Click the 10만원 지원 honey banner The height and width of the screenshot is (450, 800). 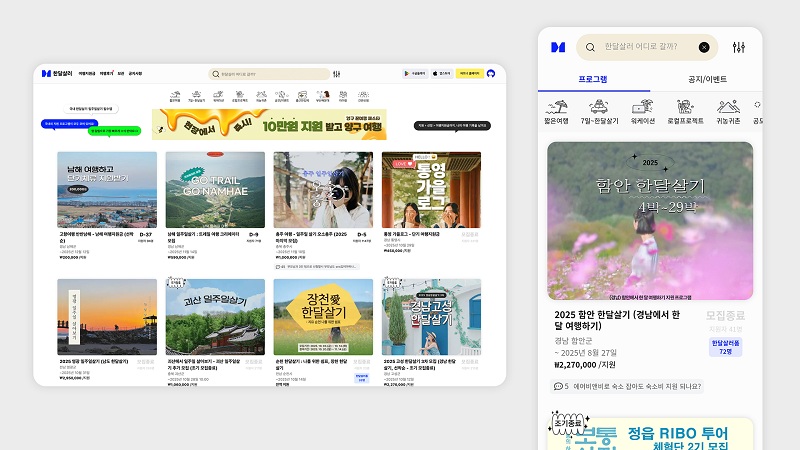pyautogui.click(x=270, y=124)
